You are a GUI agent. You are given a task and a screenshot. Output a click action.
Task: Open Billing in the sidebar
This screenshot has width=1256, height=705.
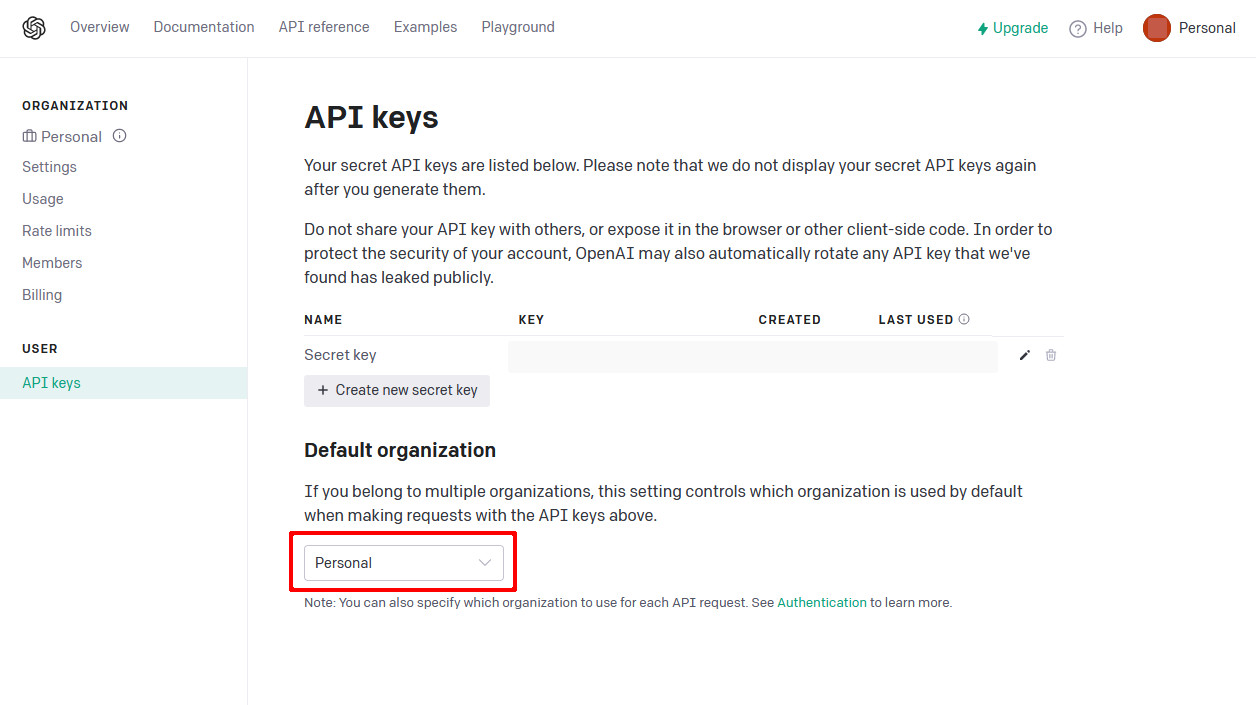[42, 295]
